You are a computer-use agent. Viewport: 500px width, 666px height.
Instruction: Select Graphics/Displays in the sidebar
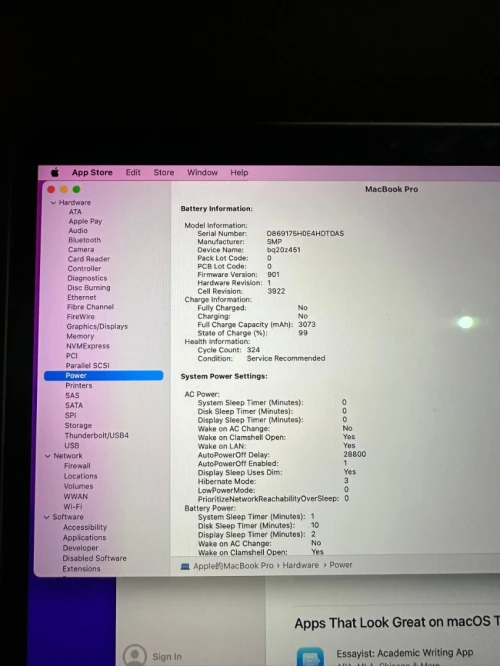click(97, 326)
